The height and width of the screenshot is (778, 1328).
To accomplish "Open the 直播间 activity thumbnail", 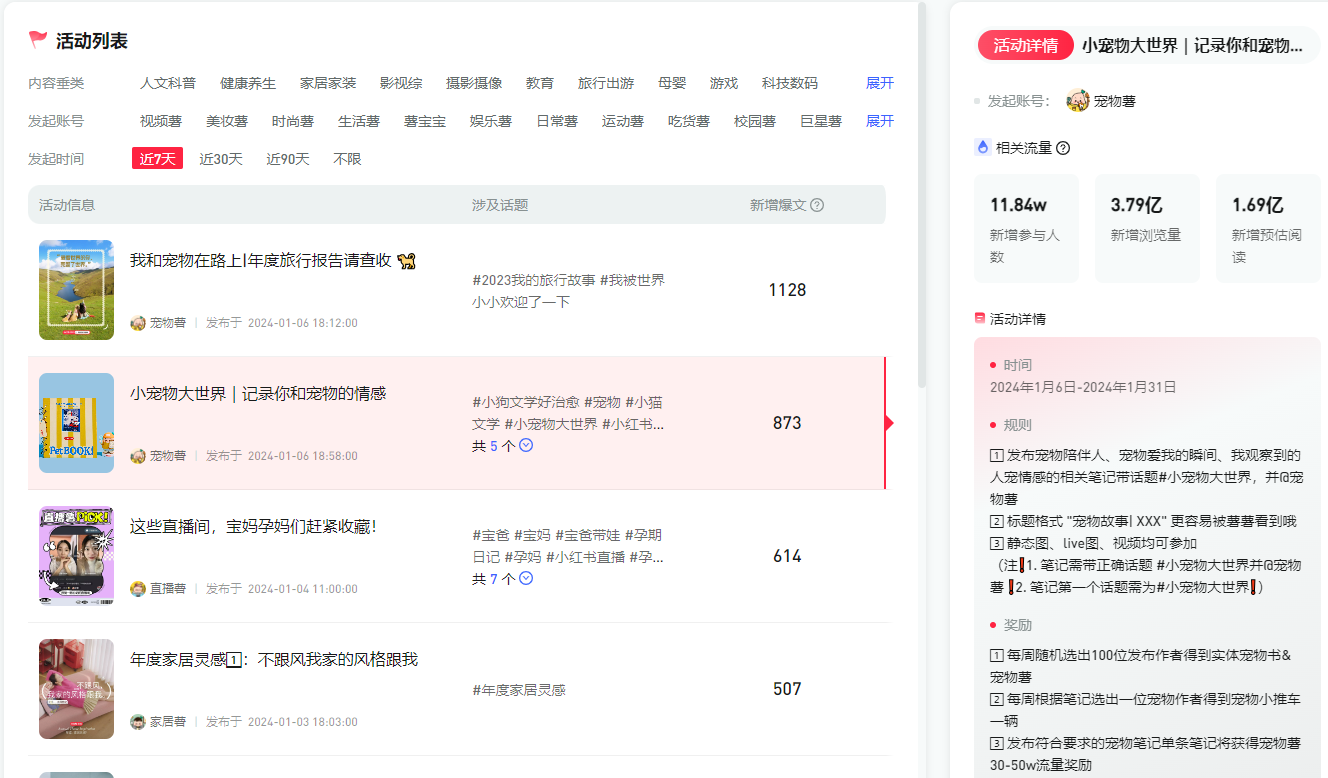I will 76,556.
